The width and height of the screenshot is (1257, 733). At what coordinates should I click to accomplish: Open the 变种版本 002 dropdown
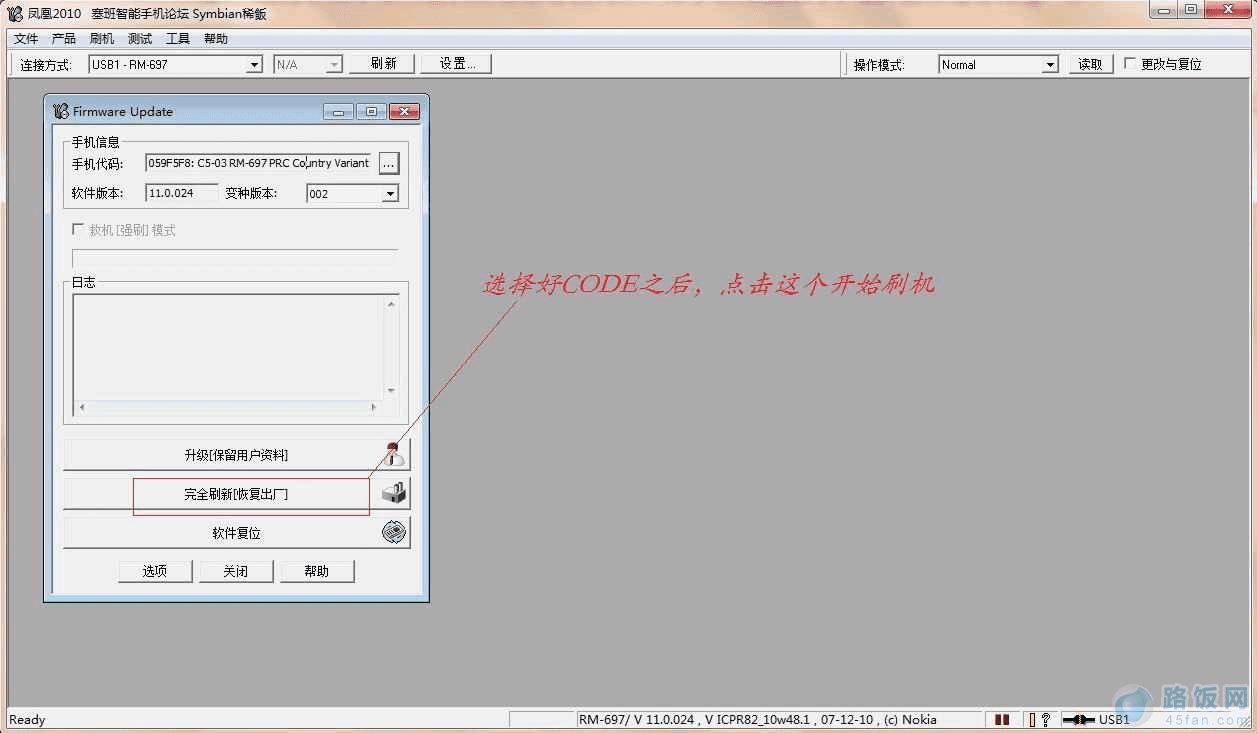pyautogui.click(x=390, y=194)
